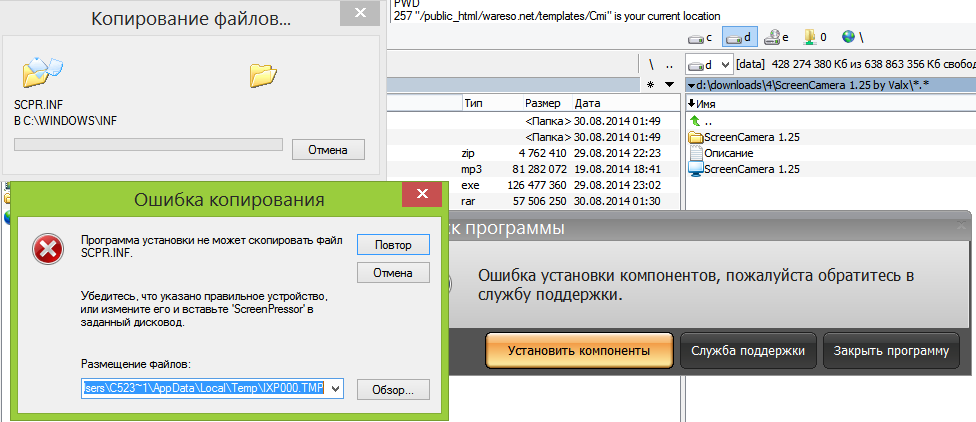Sort files by Размер column
The image size is (976, 422).
[x=544, y=103]
